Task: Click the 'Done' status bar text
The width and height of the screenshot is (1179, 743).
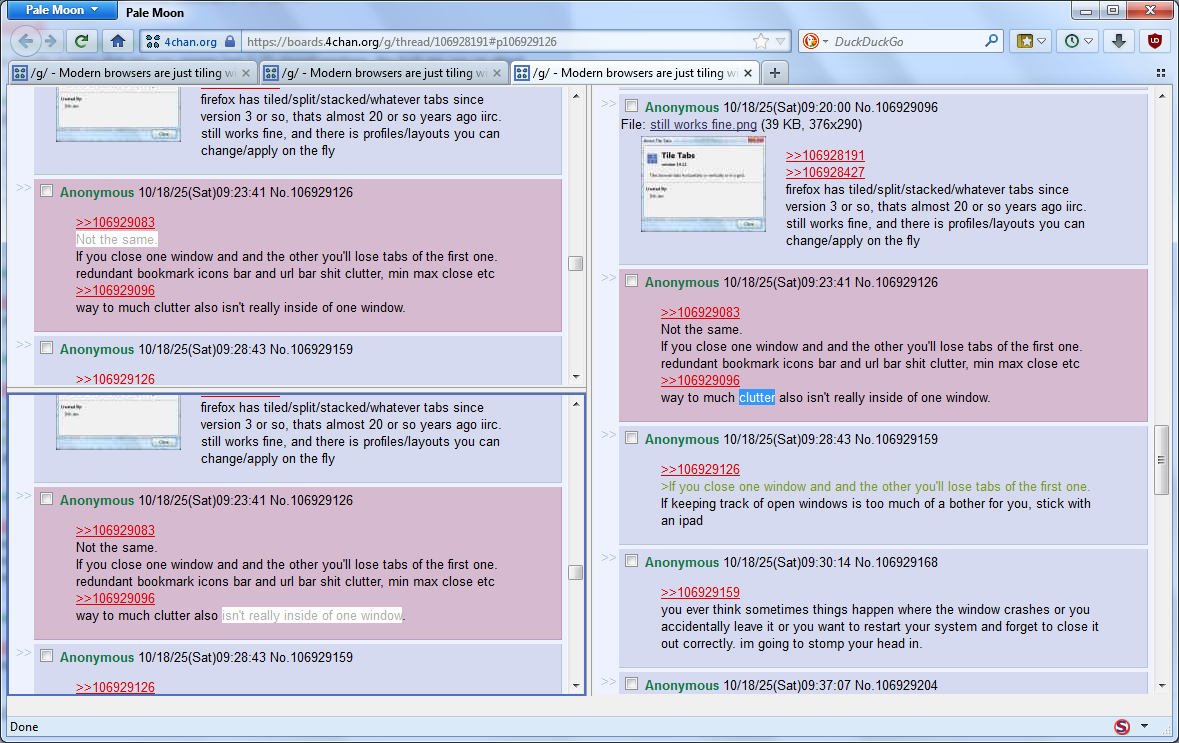Action: (x=24, y=726)
